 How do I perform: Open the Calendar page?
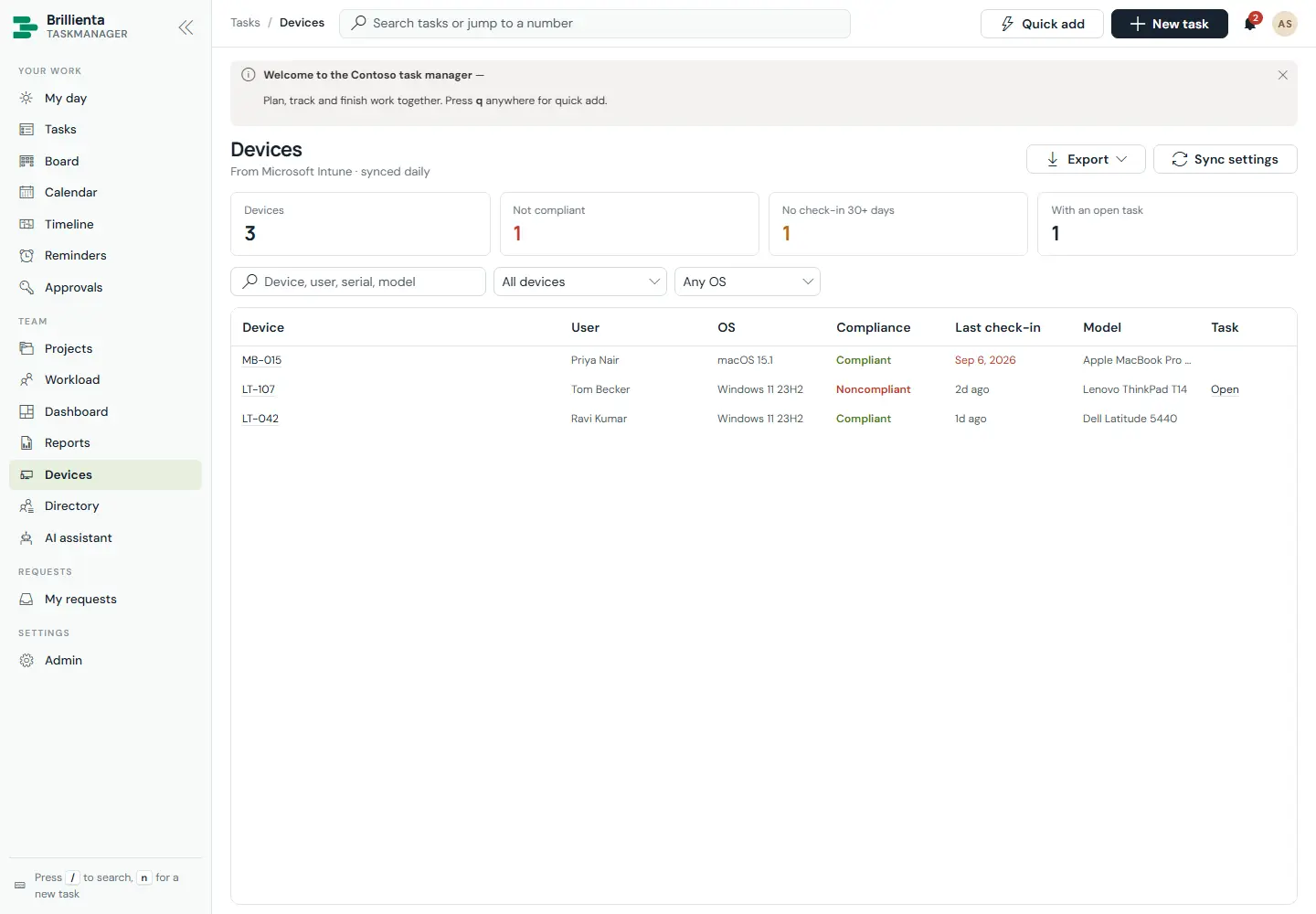click(105, 193)
